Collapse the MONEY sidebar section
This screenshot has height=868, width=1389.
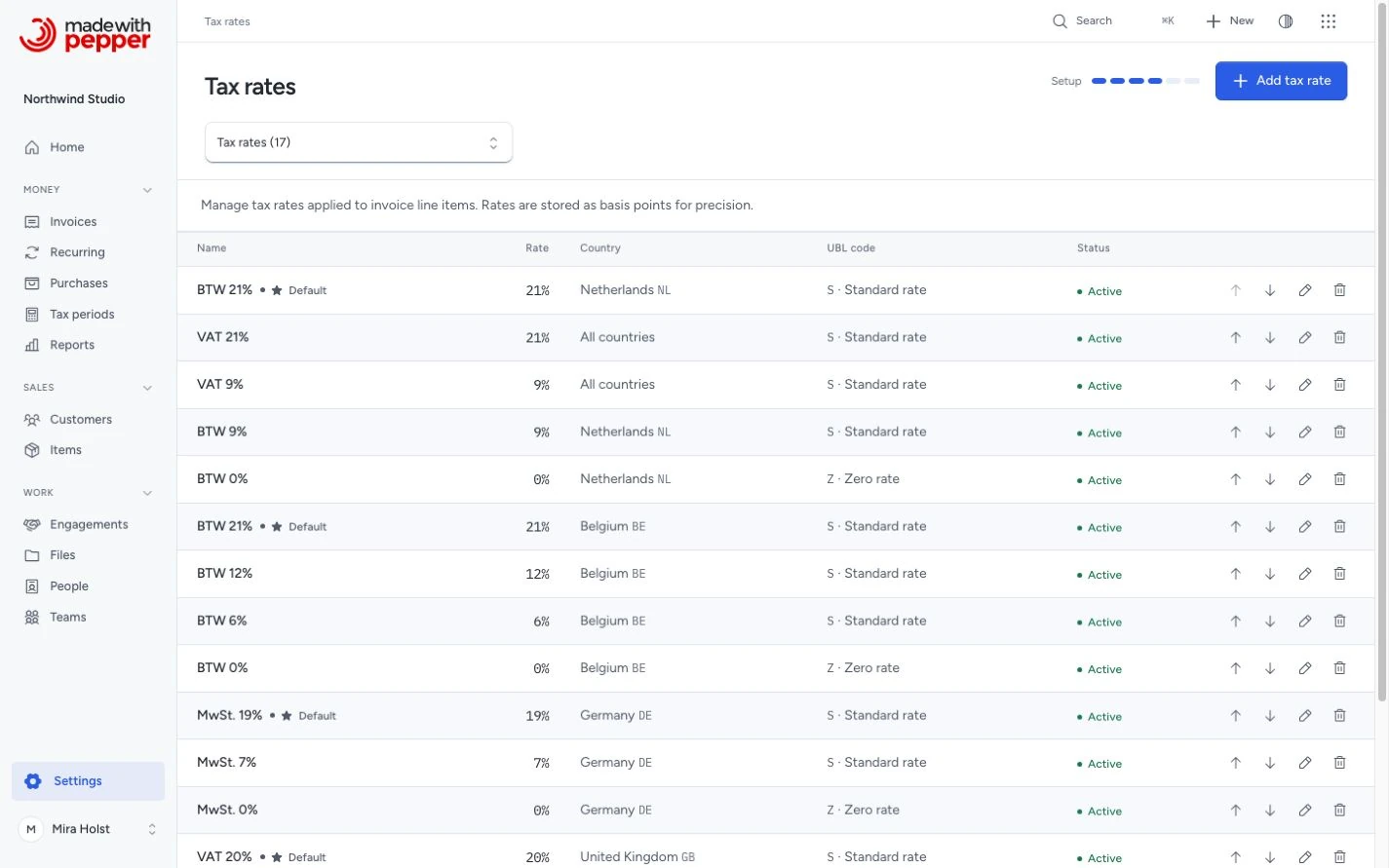147,190
